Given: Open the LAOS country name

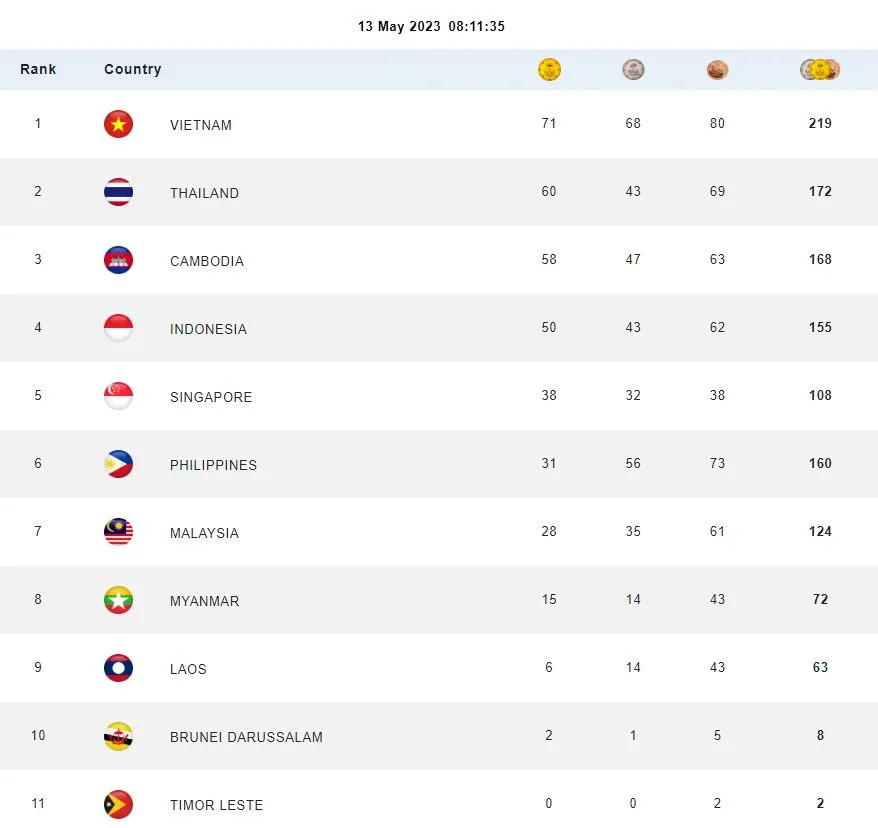Looking at the screenshot, I should [x=188, y=669].
